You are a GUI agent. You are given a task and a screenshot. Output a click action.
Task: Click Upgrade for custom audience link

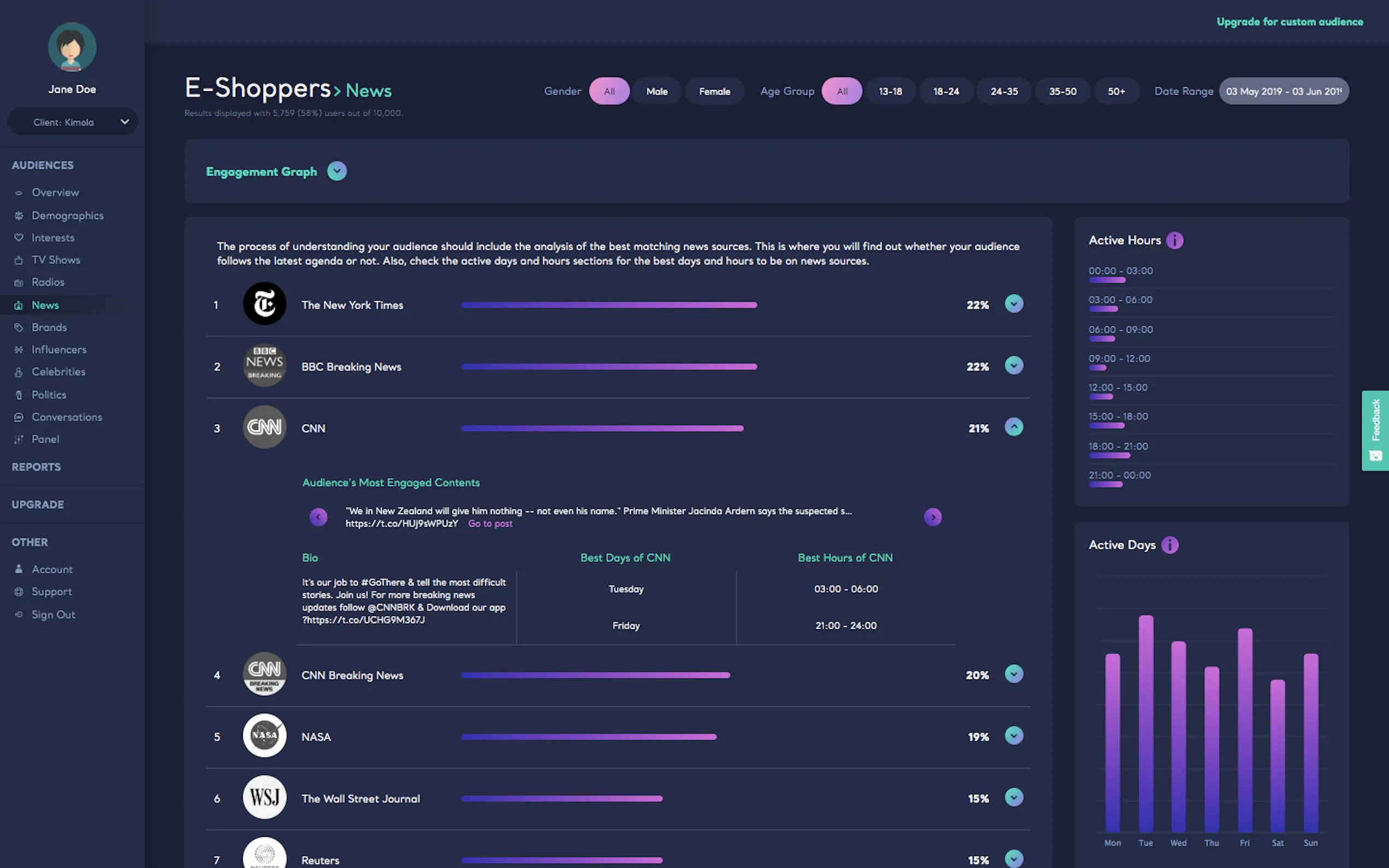1289,22
